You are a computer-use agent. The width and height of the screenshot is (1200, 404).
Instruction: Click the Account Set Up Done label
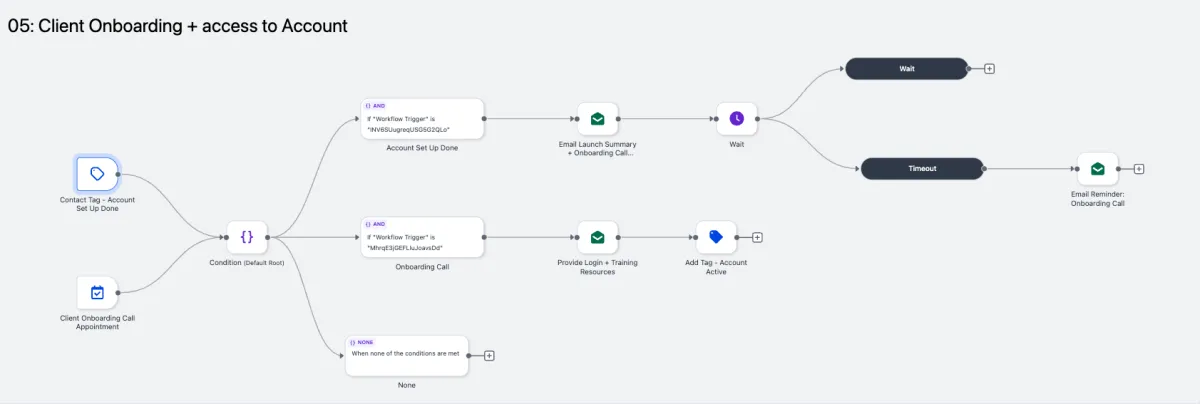pyautogui.click(x=422, y=148)
